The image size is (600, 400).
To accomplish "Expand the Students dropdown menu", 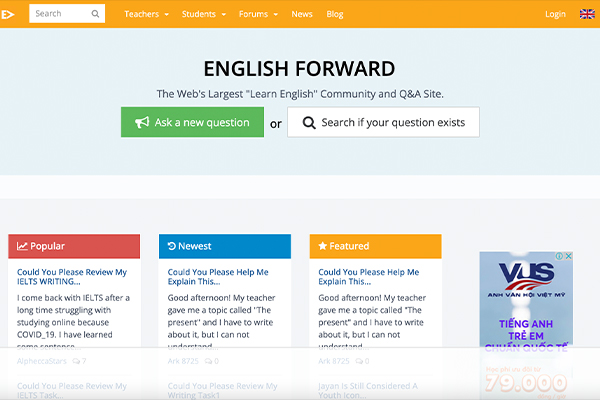I will pos(204,14).
